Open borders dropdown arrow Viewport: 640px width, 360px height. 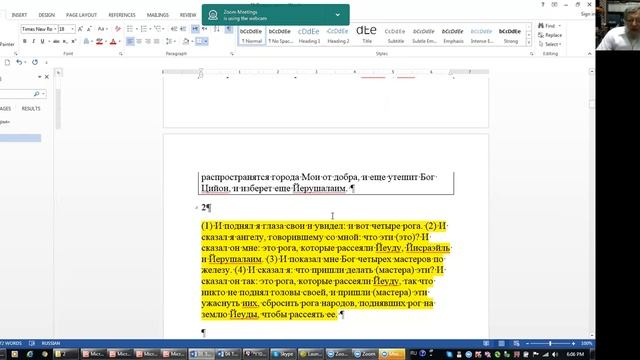tap(205, 41)
